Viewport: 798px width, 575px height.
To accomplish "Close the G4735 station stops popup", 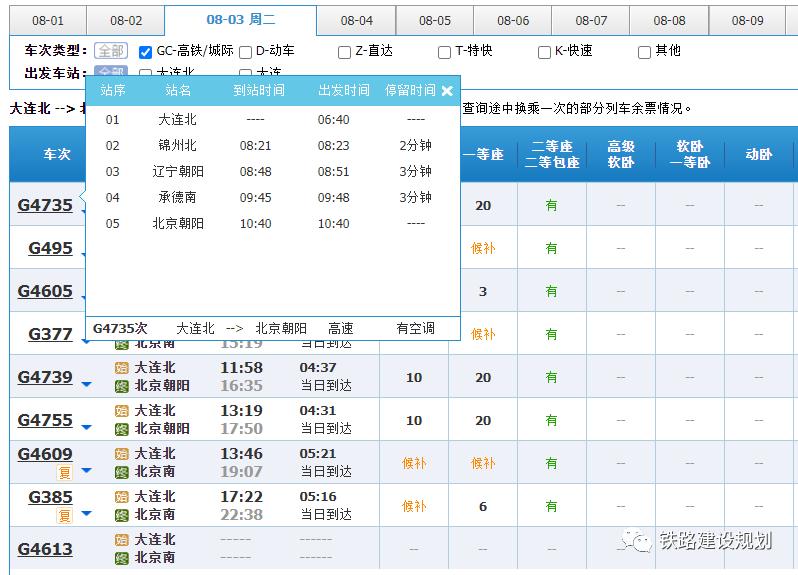I will [x=447, y=91].
